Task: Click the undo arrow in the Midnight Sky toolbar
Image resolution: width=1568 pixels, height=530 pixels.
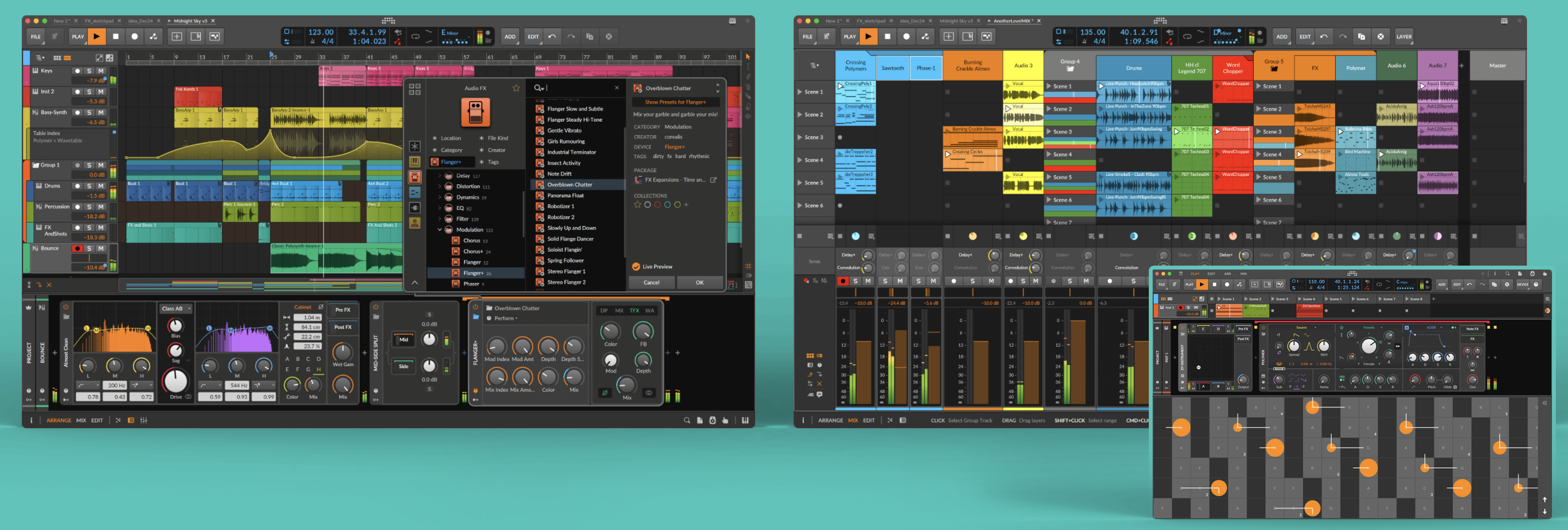Action: (552, 36)
